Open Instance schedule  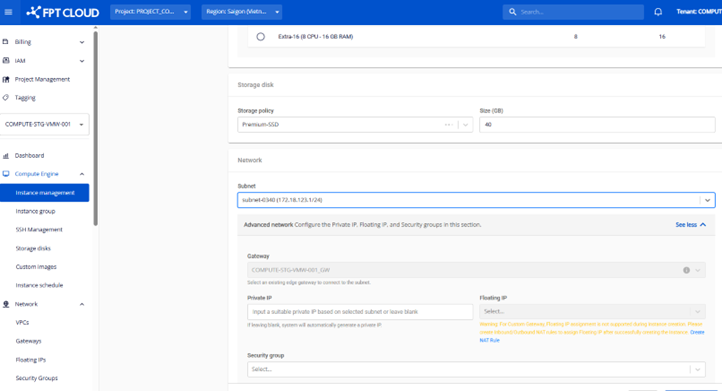[x=39, y=285]
